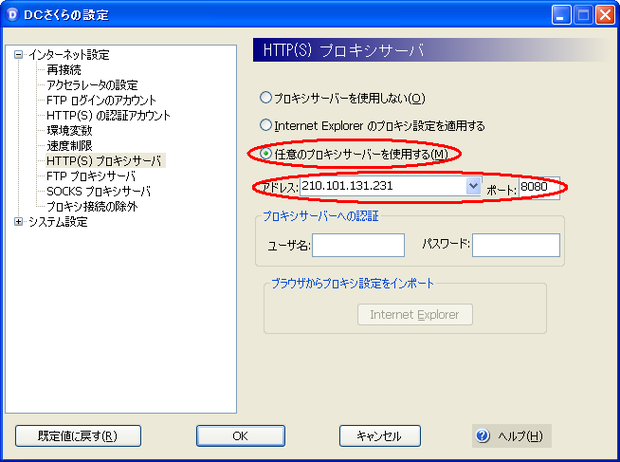620x462 pixels.
Task: Choose プロキシサーバーを使用しない radio button
Action: point(266,97)
